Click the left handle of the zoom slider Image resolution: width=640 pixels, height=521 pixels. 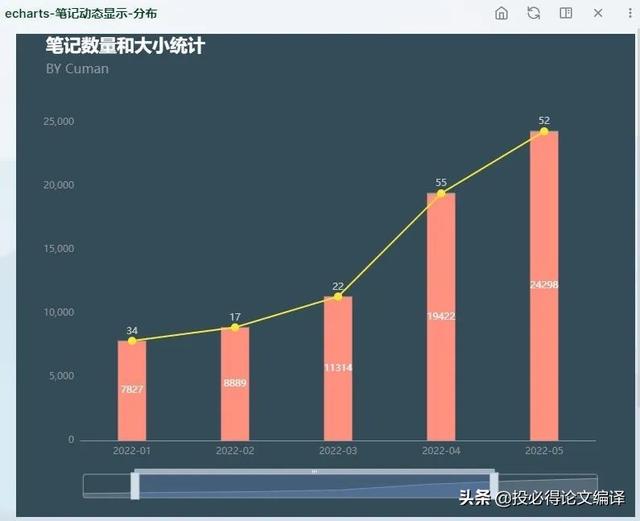135,485
